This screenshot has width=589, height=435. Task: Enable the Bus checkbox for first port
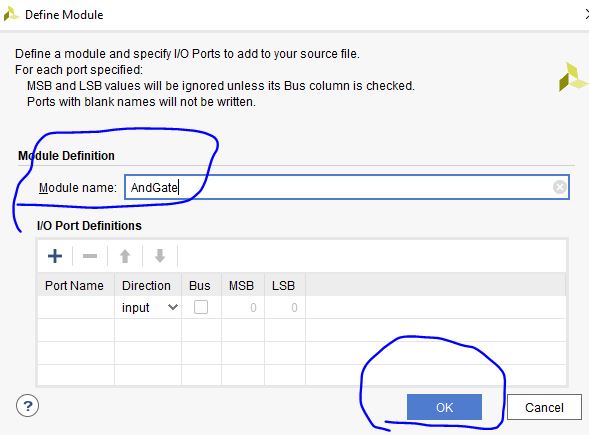(201, 307)
